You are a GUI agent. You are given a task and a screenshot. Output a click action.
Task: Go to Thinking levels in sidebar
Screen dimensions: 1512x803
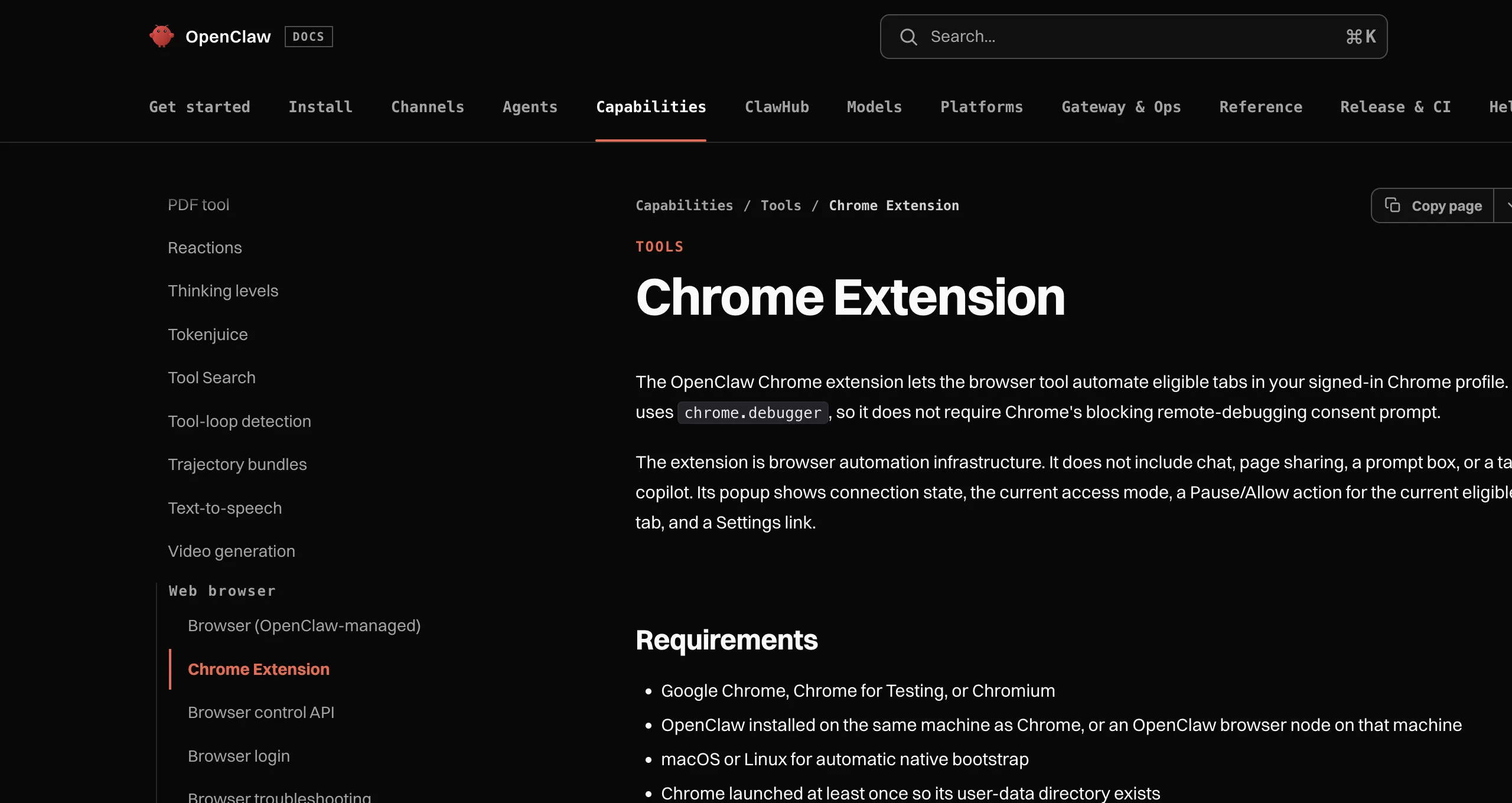pyautogui.click(x=223, y=291)
